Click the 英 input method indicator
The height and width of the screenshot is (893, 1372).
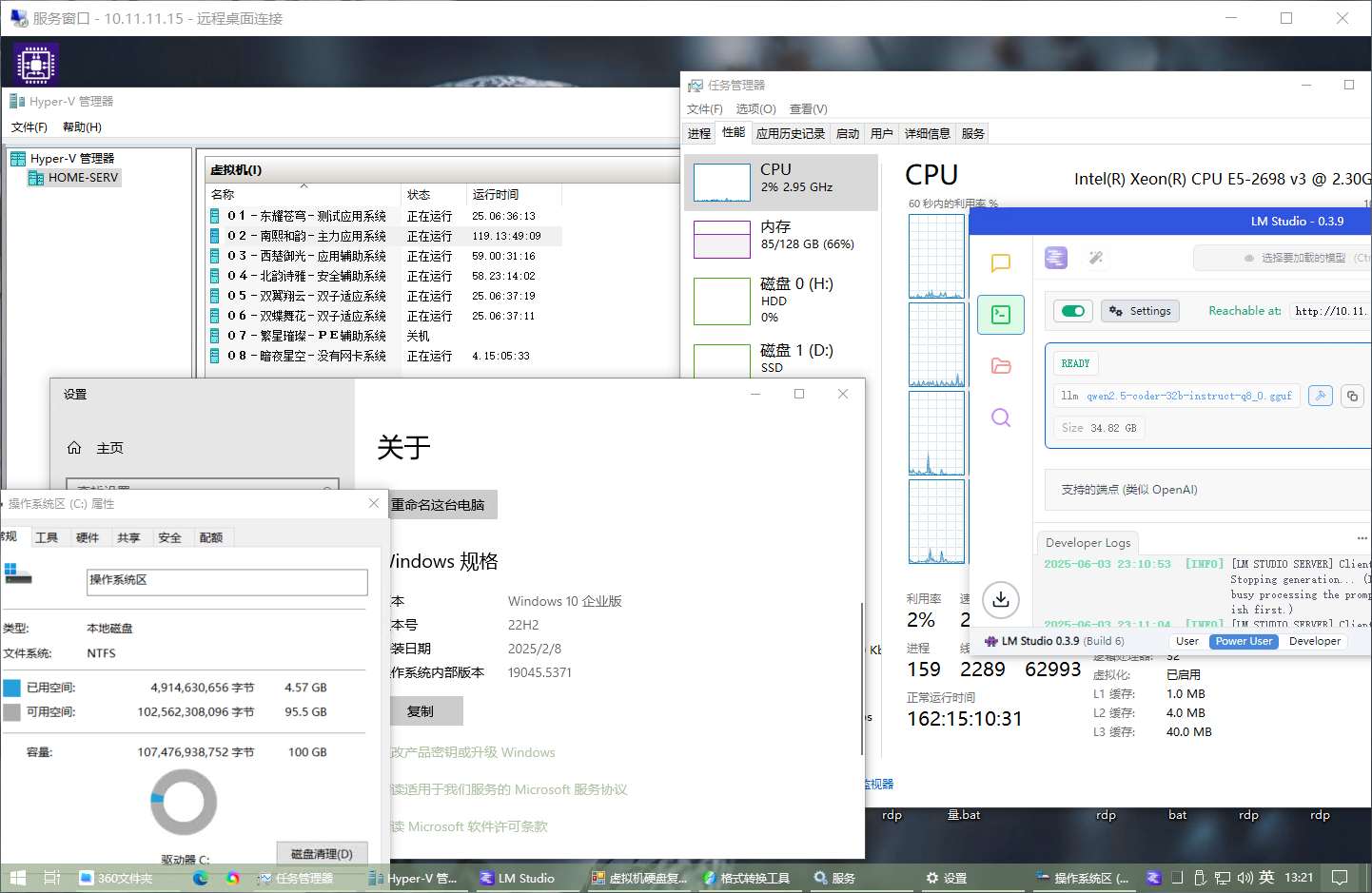point(1266,878)
